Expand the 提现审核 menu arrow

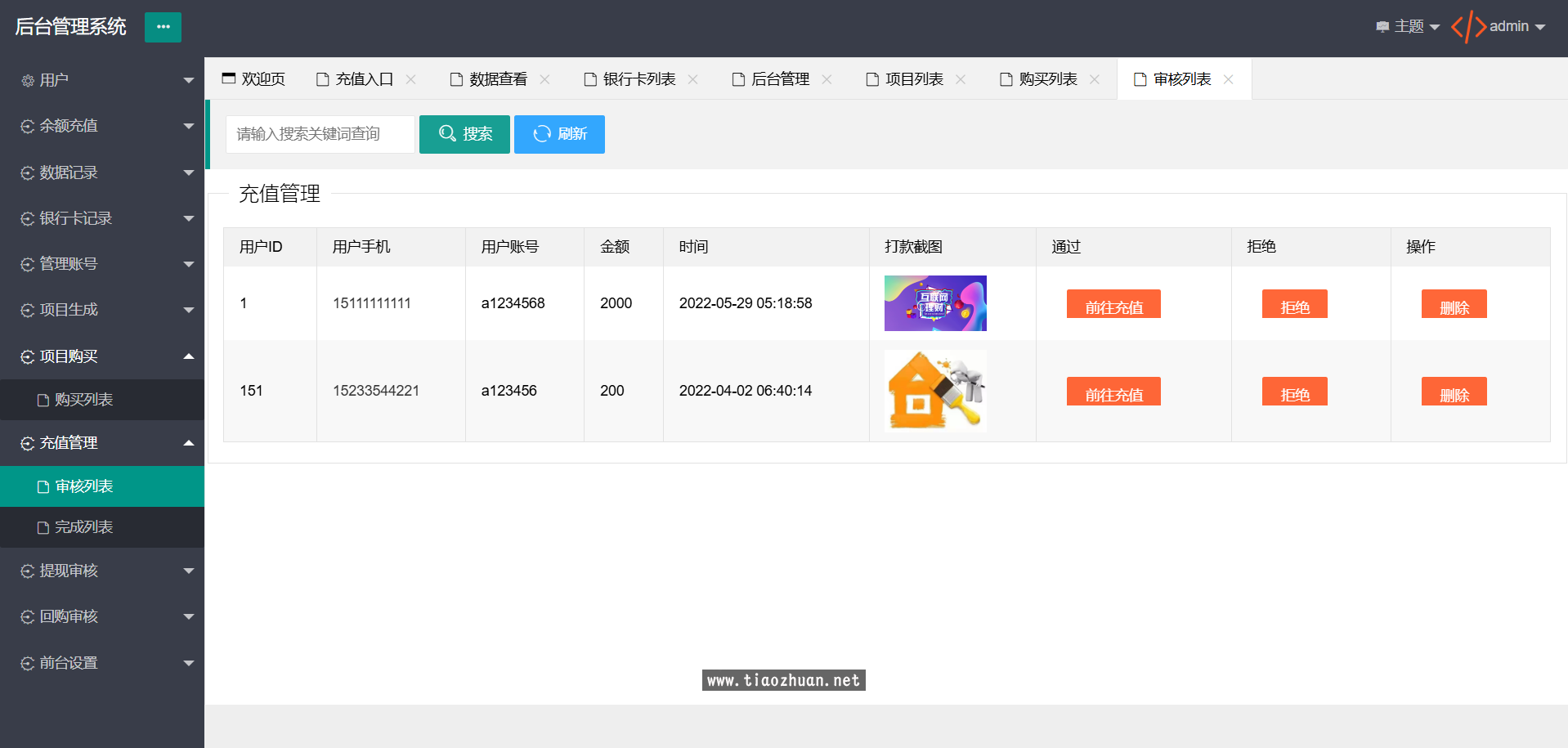coord(189,571)
